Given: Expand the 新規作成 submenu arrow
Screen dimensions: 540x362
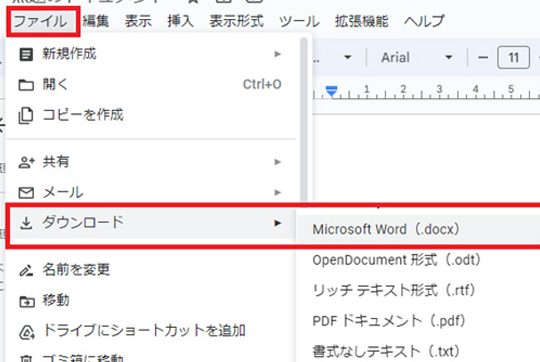Looking at the screenshot, I should tap(278, 54).
